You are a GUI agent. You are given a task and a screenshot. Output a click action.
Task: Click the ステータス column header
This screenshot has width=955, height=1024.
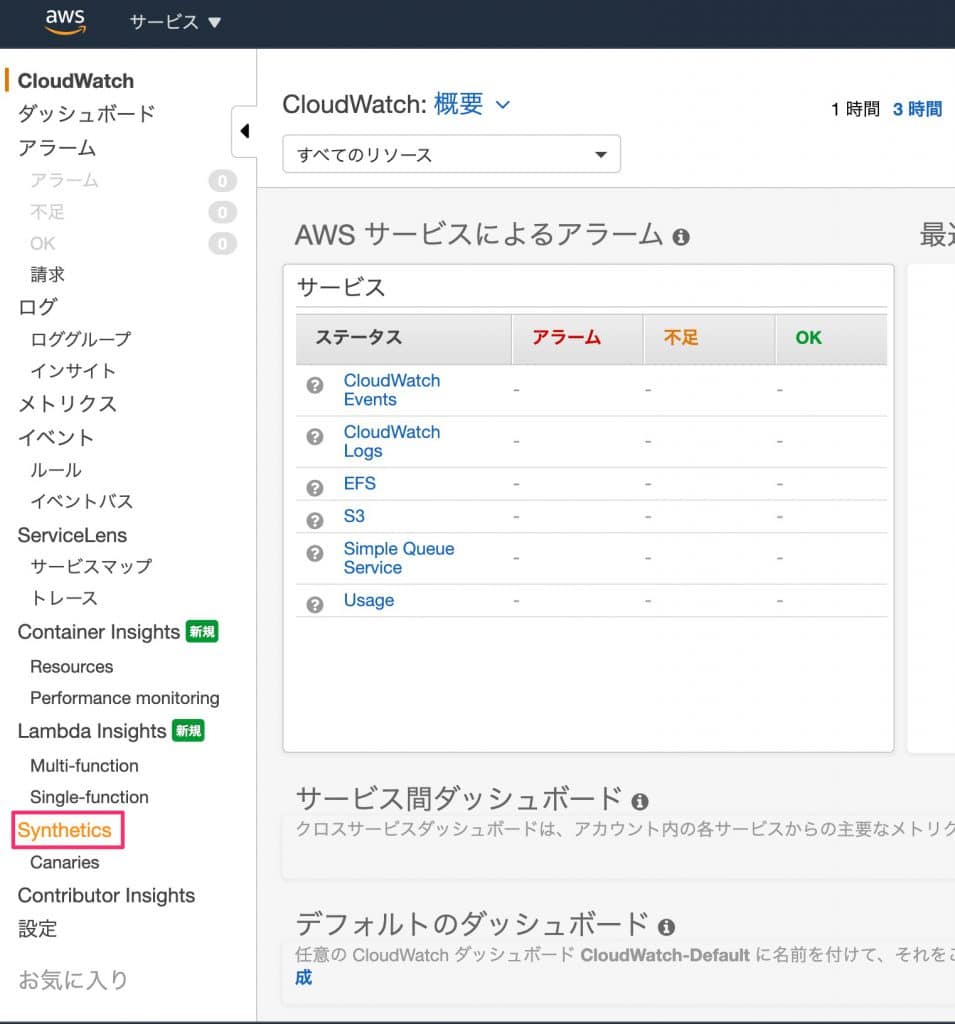(x=359, y=338)
